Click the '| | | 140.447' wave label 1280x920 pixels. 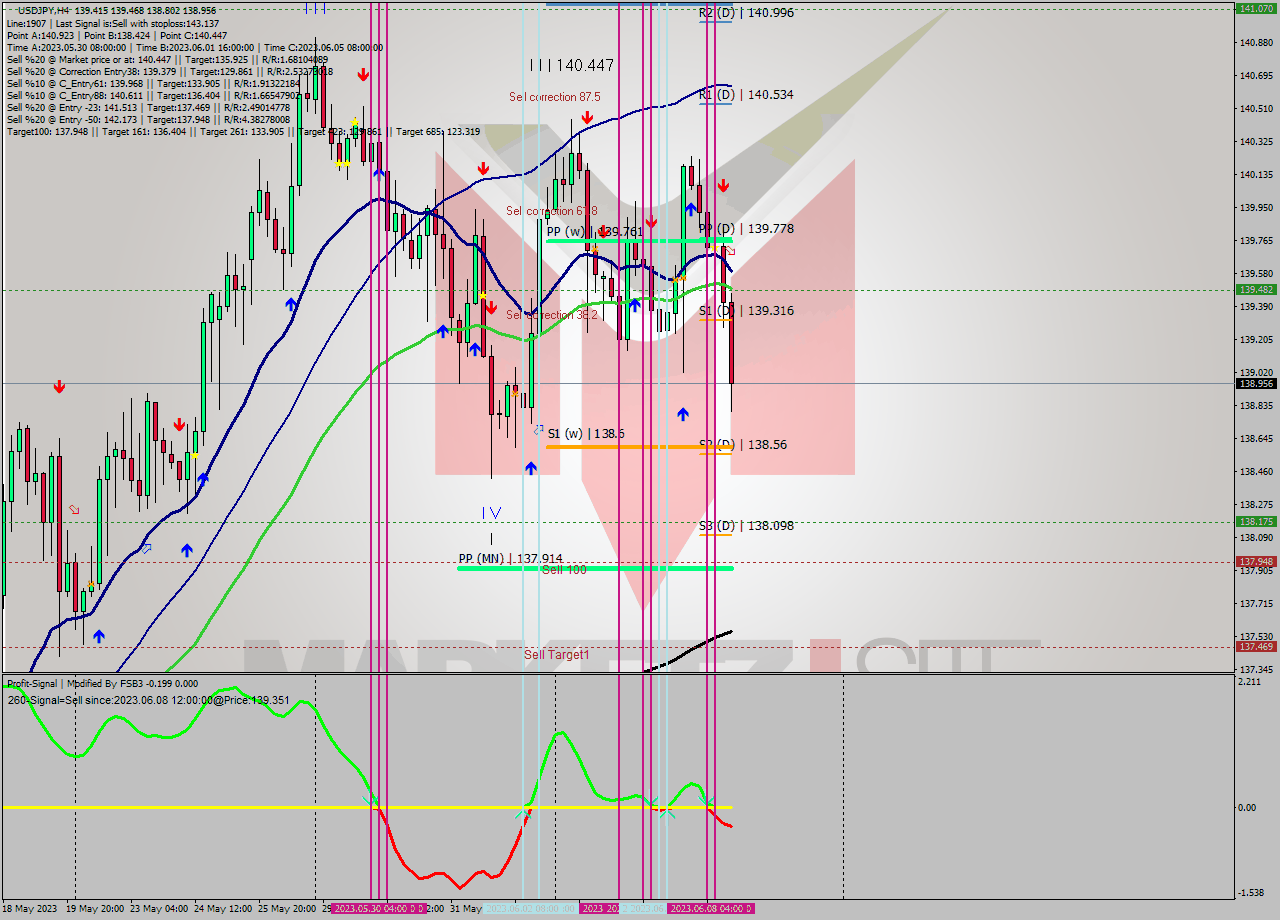click(x=572, y=65)
